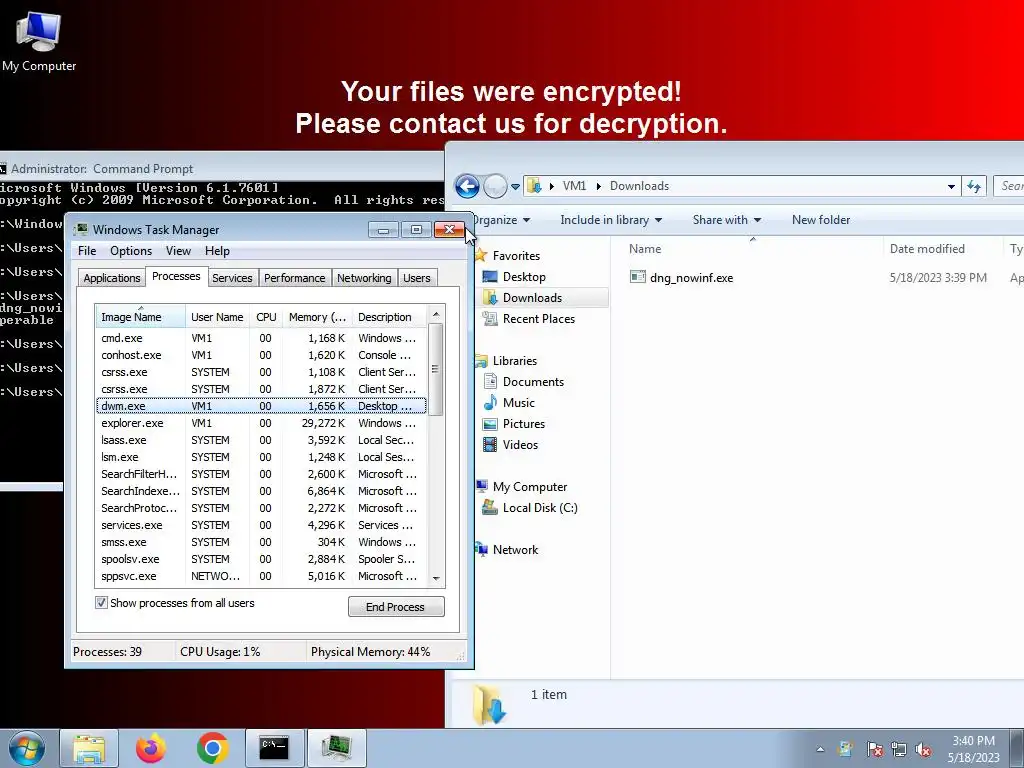Click the process list scrollbar down arrow
Viewport: 1024px width, 768px height.
436,578
